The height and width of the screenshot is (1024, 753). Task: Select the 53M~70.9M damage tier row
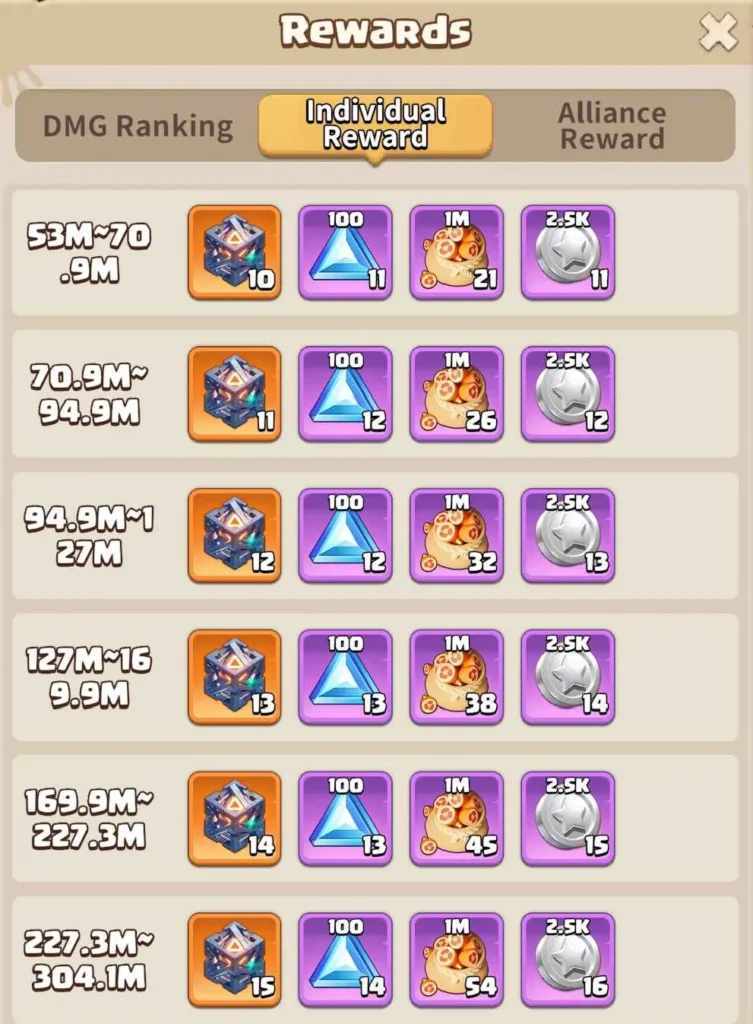(376, 253)
